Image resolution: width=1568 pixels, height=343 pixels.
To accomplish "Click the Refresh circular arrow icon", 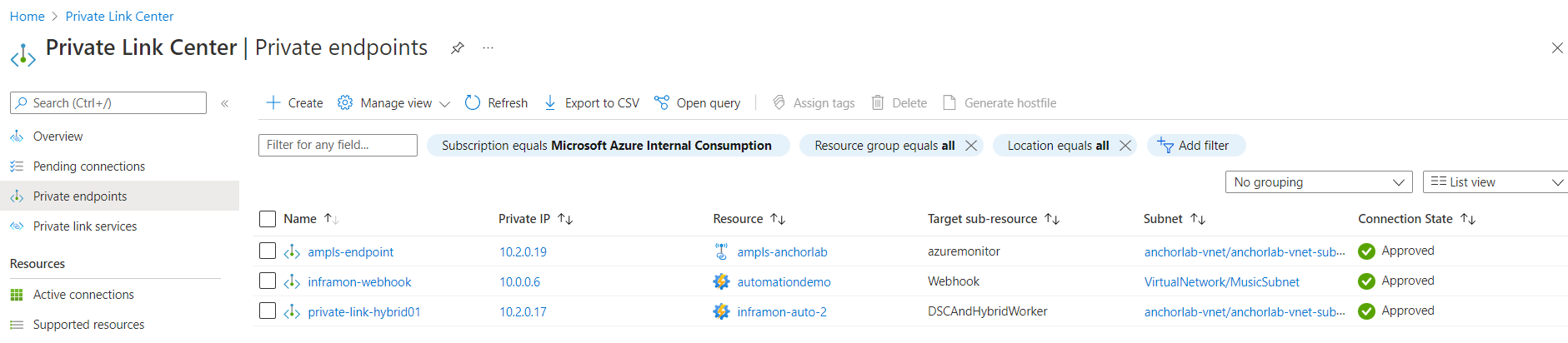I will [473, 102].
